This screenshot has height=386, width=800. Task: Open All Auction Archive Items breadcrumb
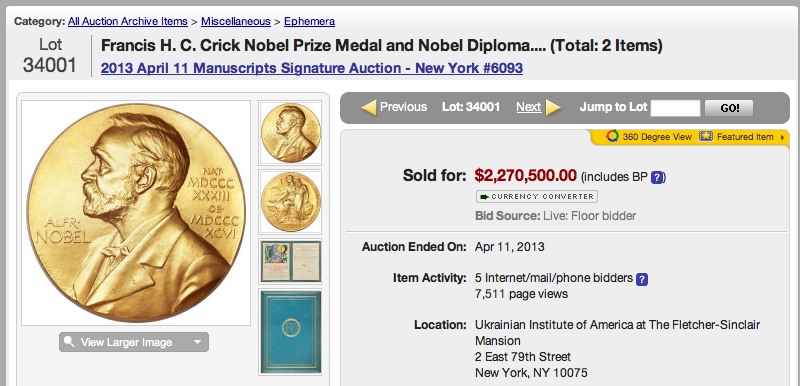tap(128, 21)
